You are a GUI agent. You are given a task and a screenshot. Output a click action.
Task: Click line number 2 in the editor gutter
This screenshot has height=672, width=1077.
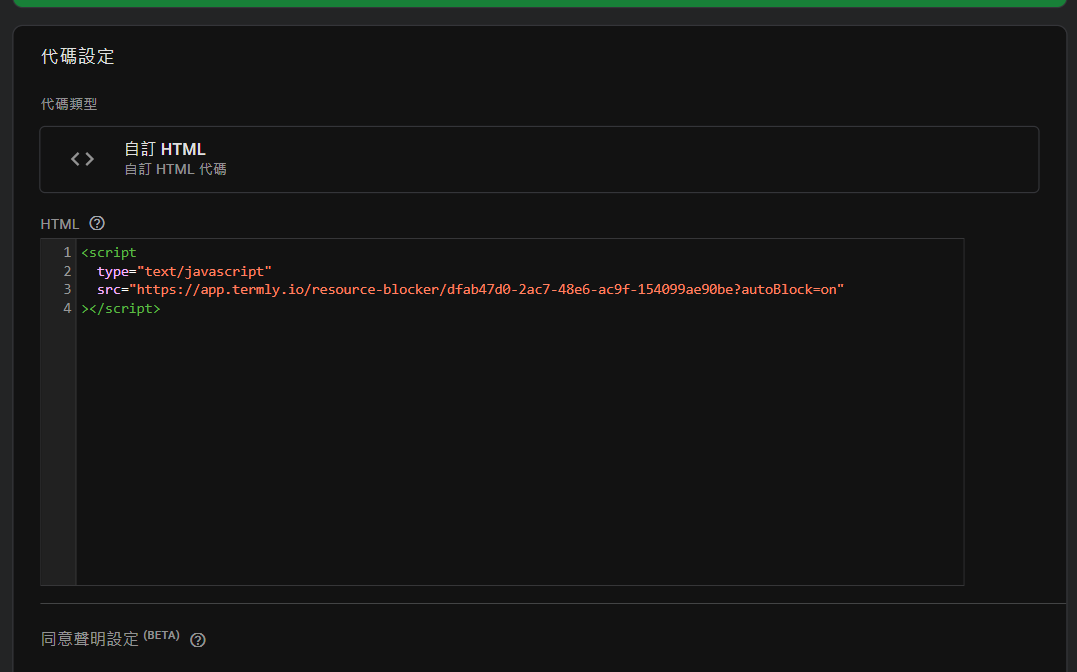pyautogui.click(x=67, y=271)
